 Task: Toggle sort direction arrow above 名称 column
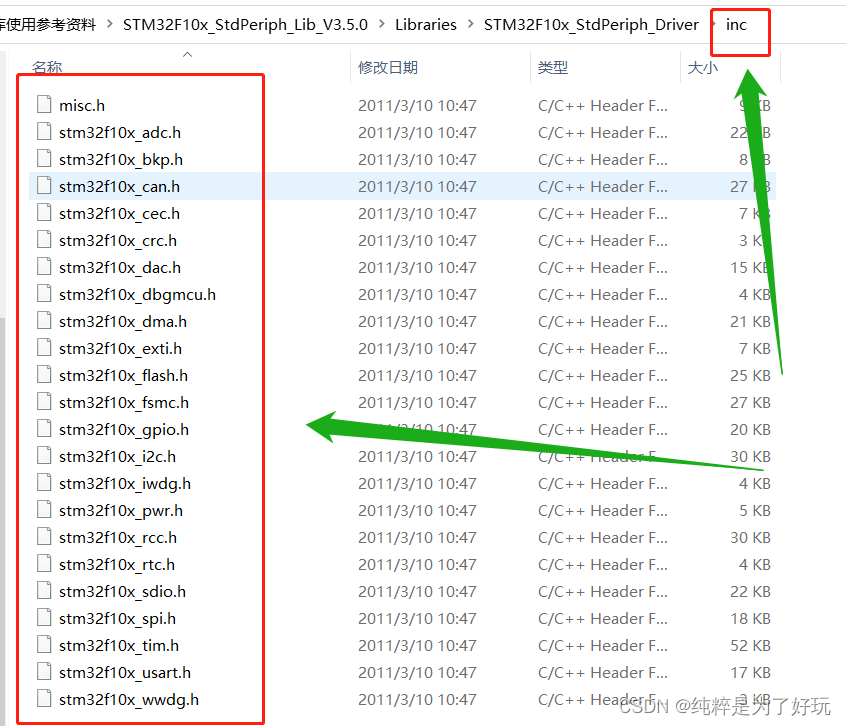pos(187,54)
